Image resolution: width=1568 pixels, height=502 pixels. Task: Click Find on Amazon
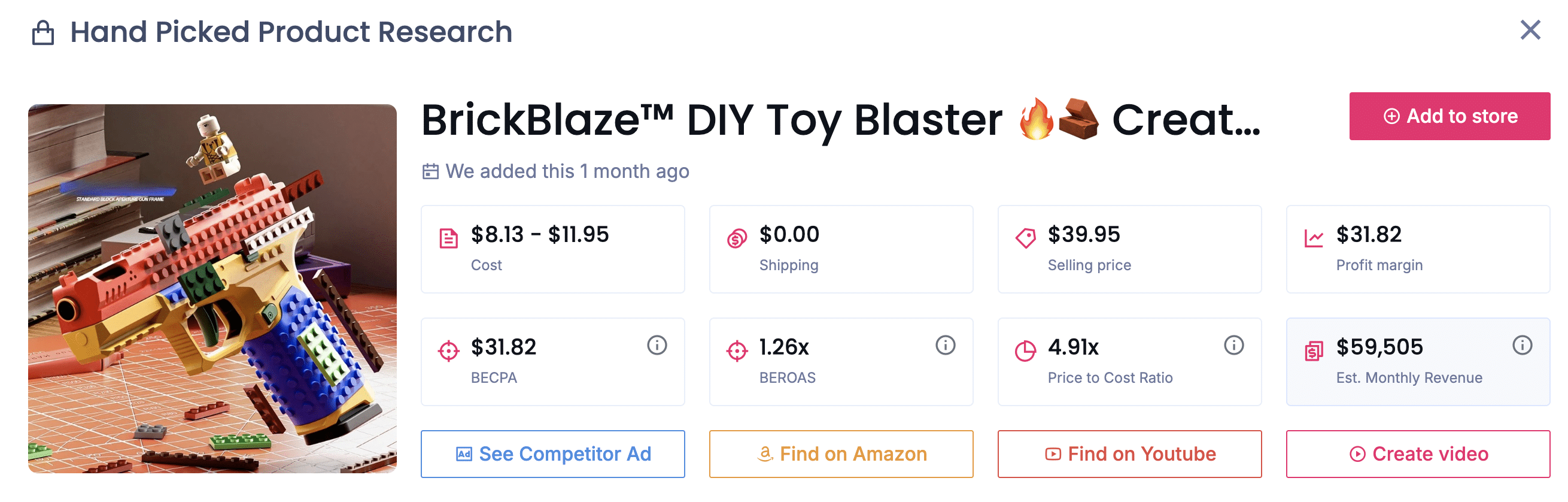pyautogui.click(x=841, y=453)
